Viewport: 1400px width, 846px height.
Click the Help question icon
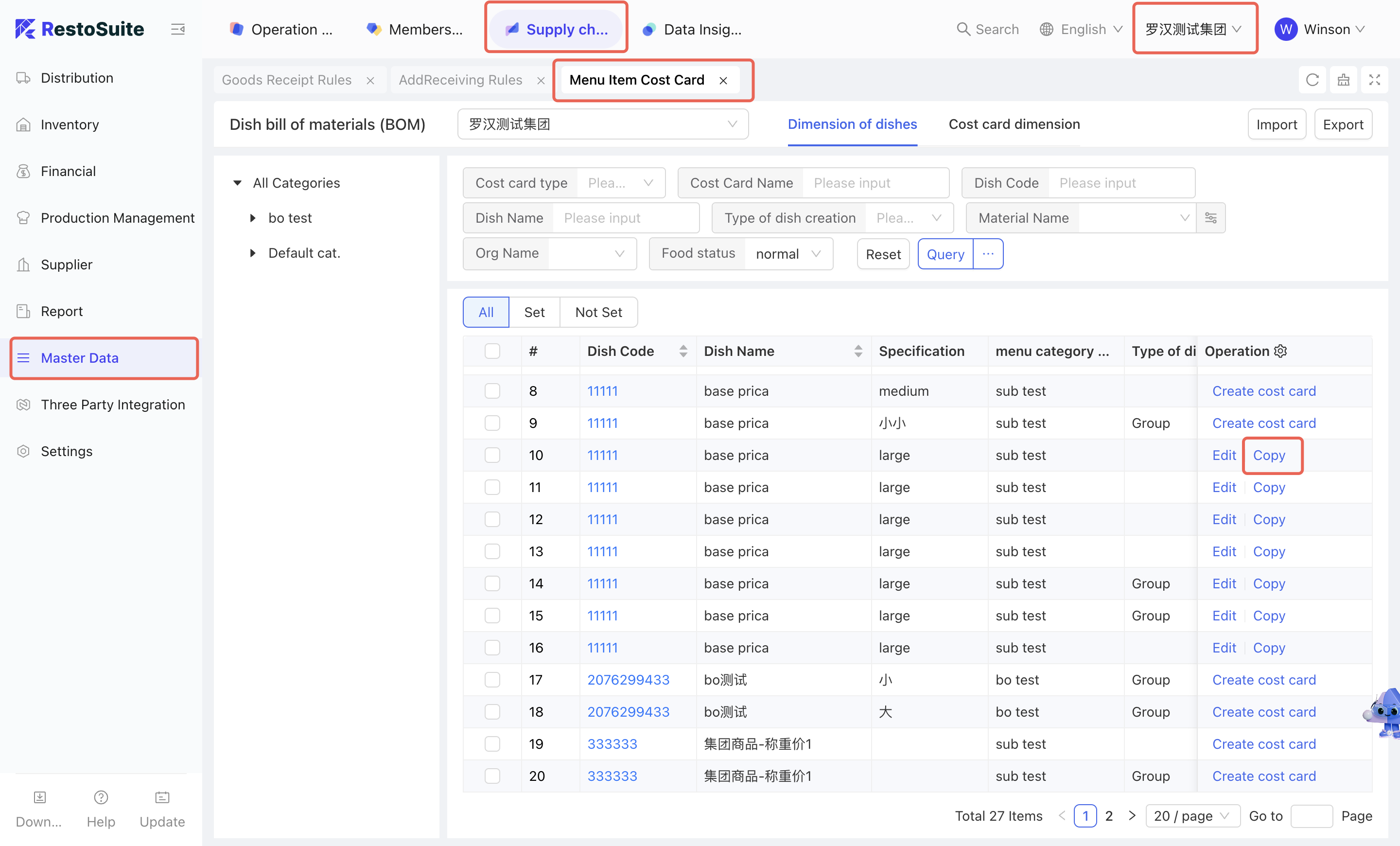101,797
